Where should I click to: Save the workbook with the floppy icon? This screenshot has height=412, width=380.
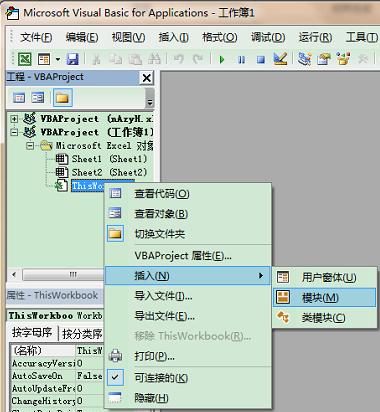click(72, 59)
